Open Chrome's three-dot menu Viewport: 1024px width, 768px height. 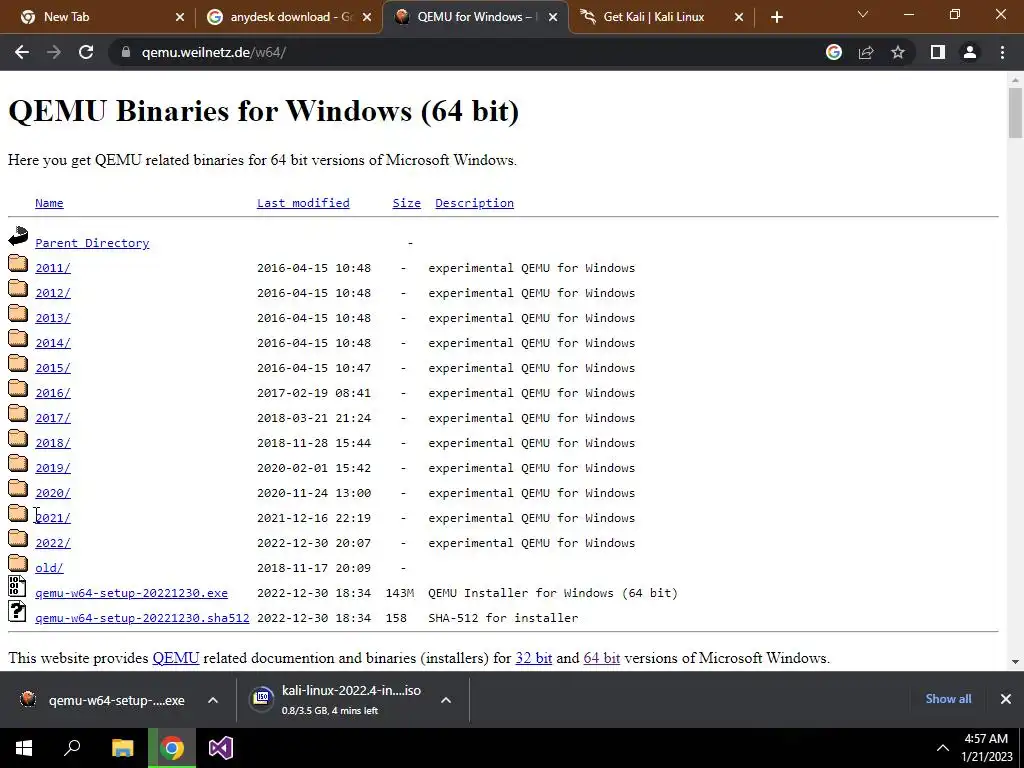[x=1002, y=52]
